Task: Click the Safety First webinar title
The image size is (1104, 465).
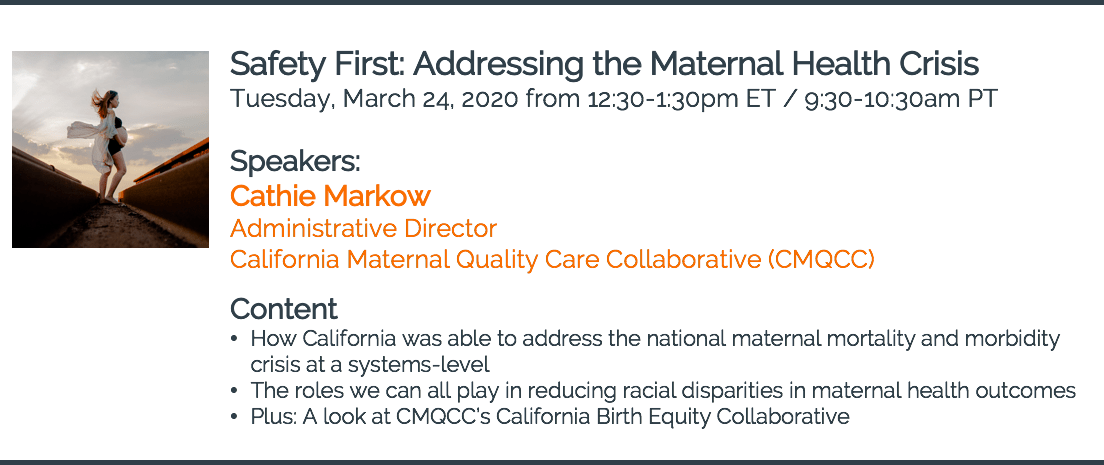Action: (604, 64)
